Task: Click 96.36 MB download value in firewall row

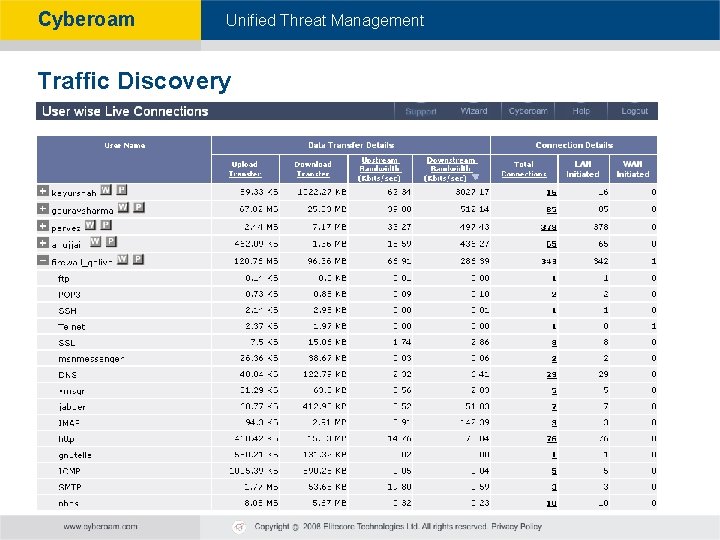Action: [x=327, y=261]
